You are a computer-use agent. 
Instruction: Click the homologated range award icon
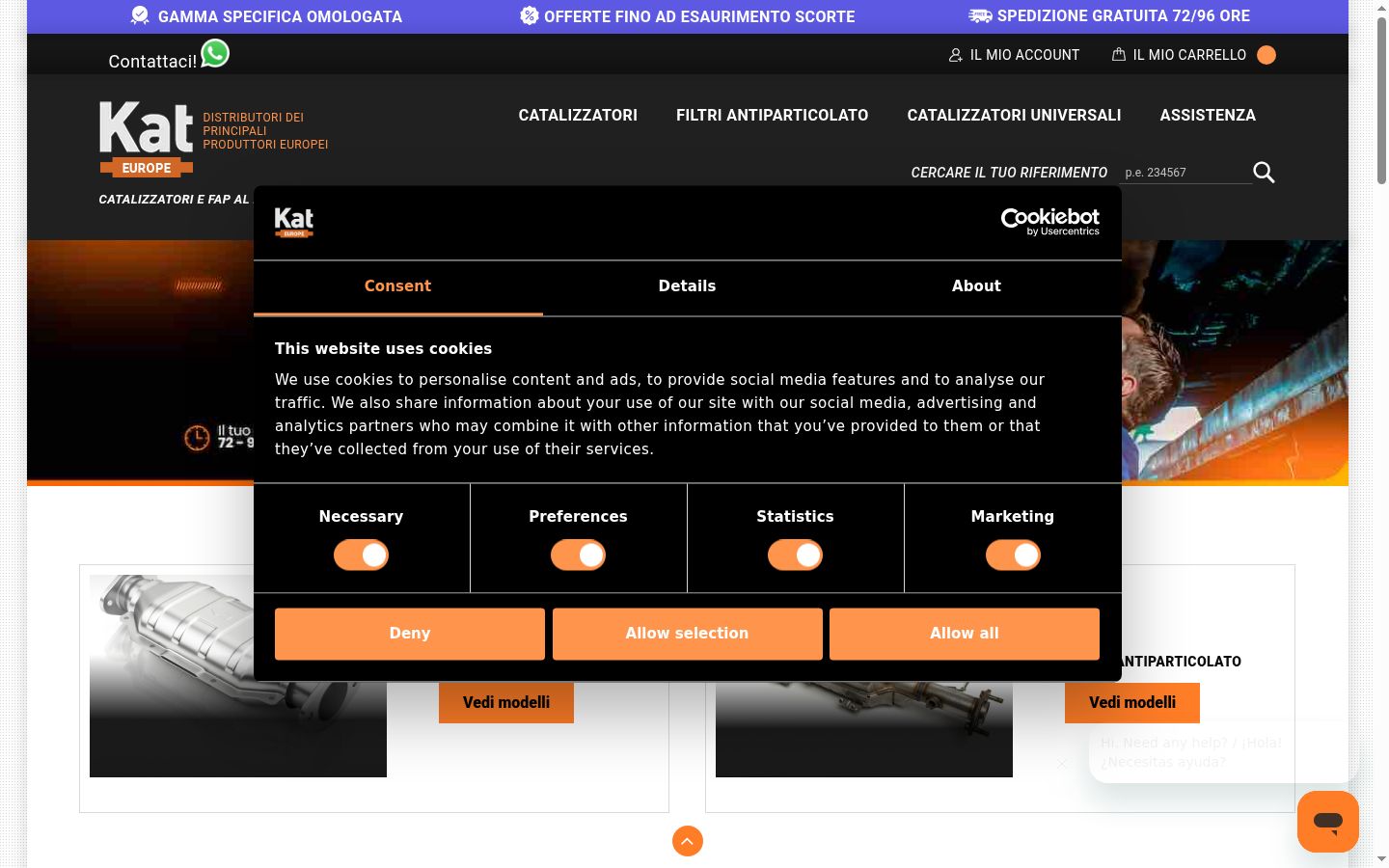click(140, 15)
